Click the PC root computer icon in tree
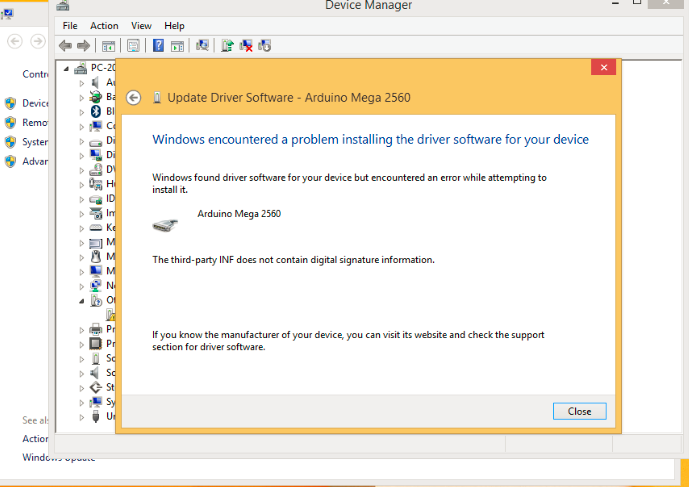Viewport: 689px width, 487px height. click(x=80, y=68)
